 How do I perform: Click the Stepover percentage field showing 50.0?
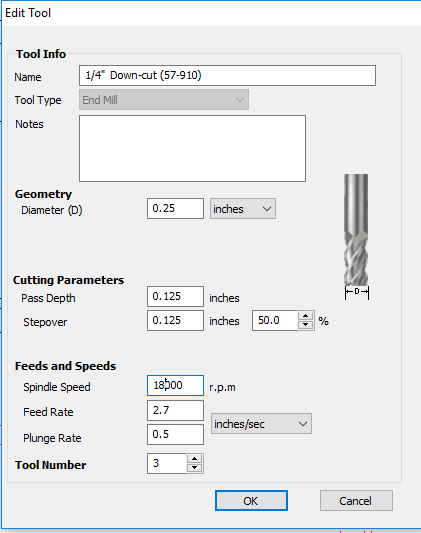click(275, 320)
